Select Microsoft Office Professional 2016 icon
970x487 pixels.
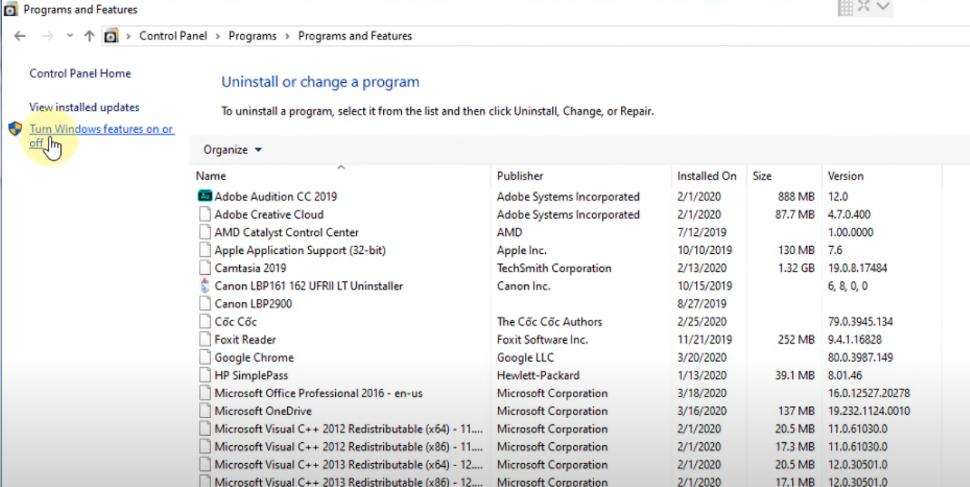[205, 393]
